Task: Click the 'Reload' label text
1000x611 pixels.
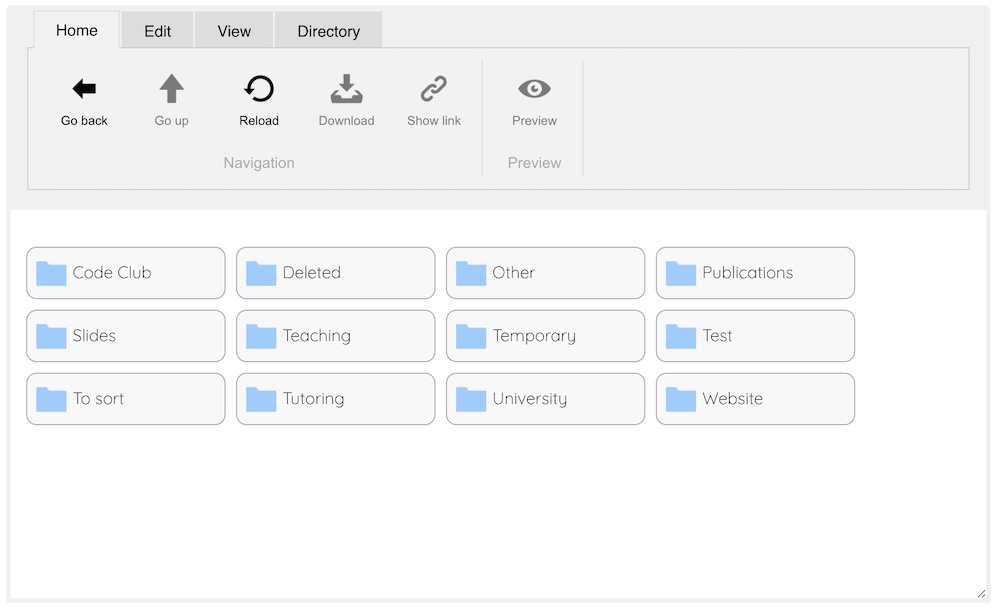Action: tap(259, 121)
